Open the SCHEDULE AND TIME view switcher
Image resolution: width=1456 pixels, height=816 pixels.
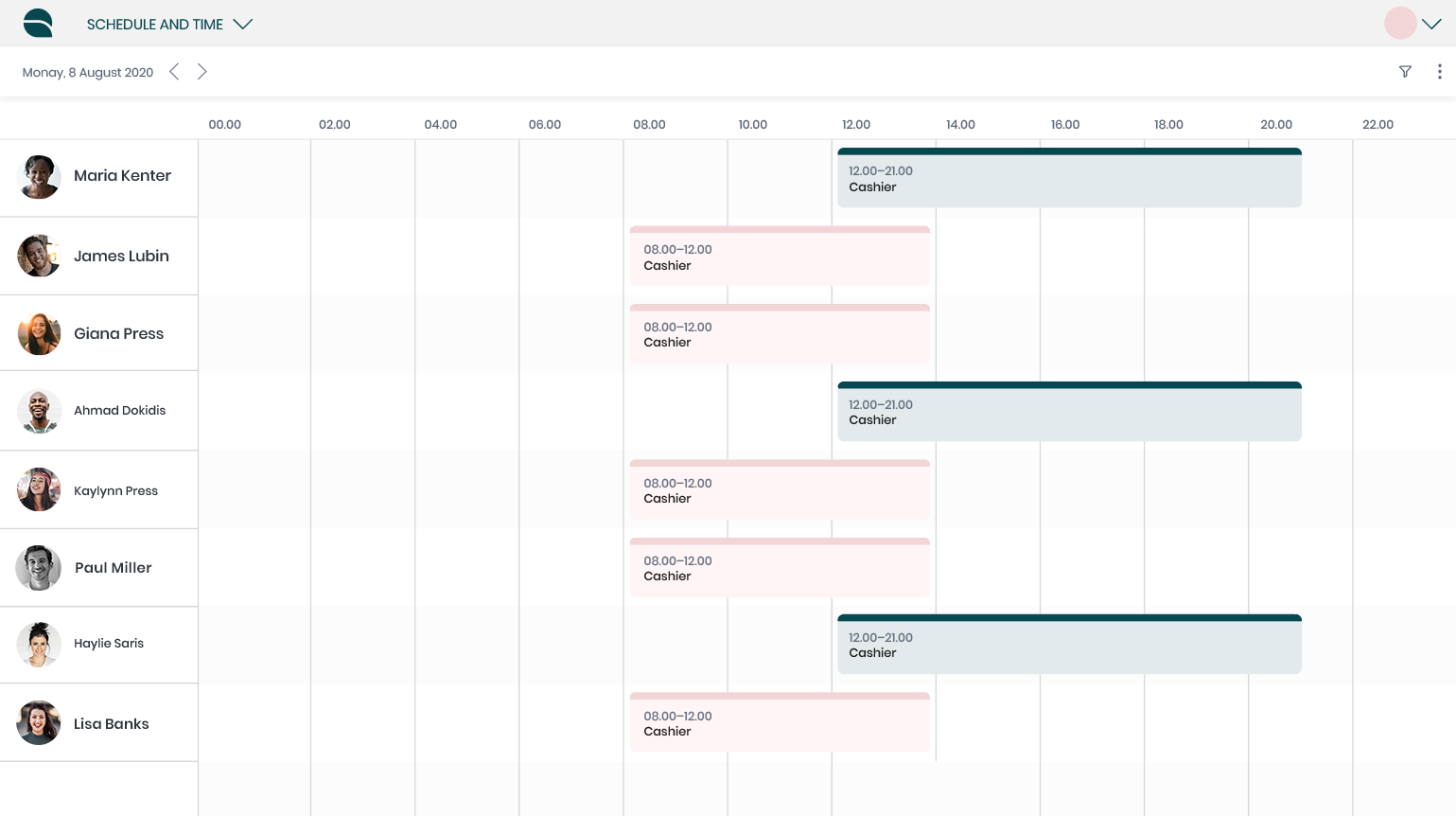coord(155,24)
